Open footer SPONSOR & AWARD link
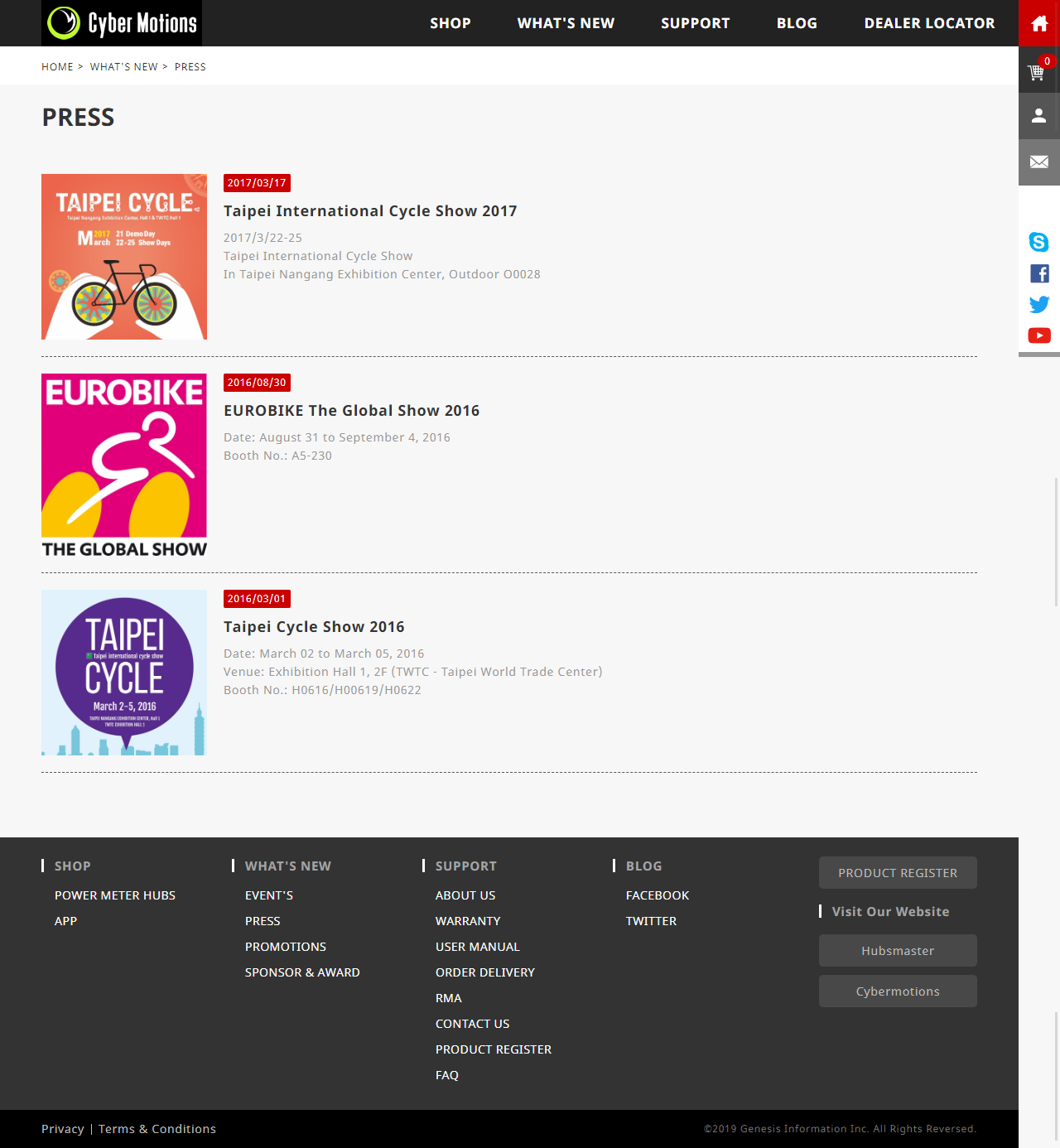 click(x=302, y=972)
